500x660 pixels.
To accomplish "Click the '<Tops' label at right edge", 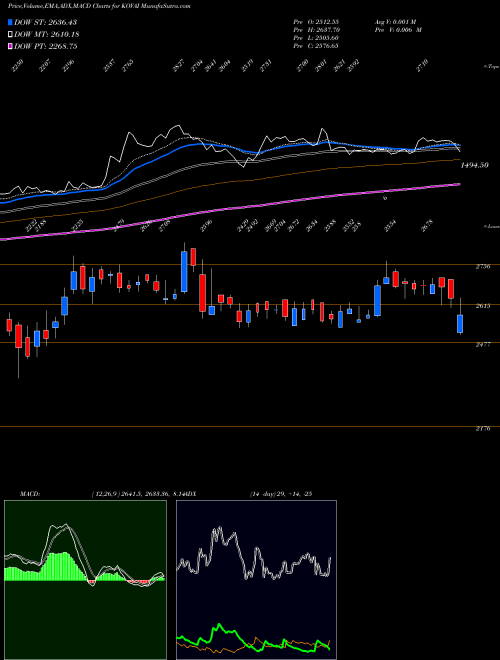I will [x=491, y=67].
